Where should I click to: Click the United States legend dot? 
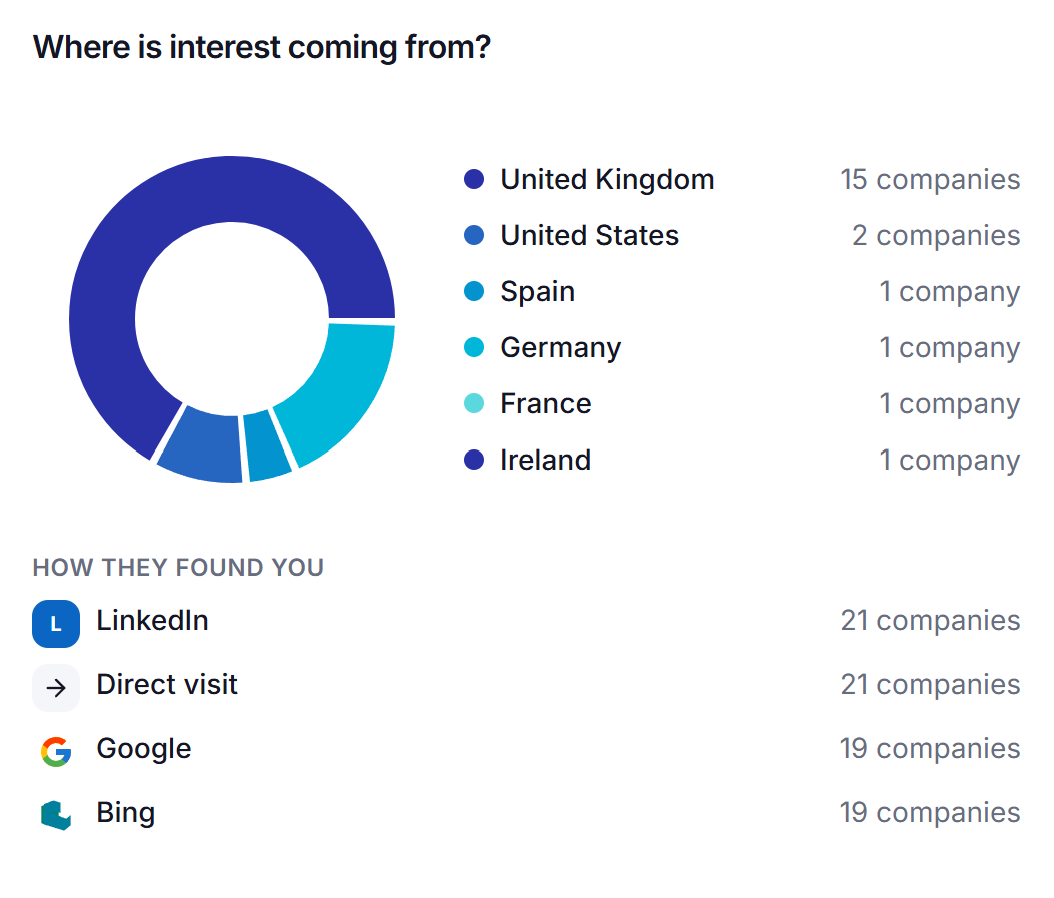click(474, 235)
